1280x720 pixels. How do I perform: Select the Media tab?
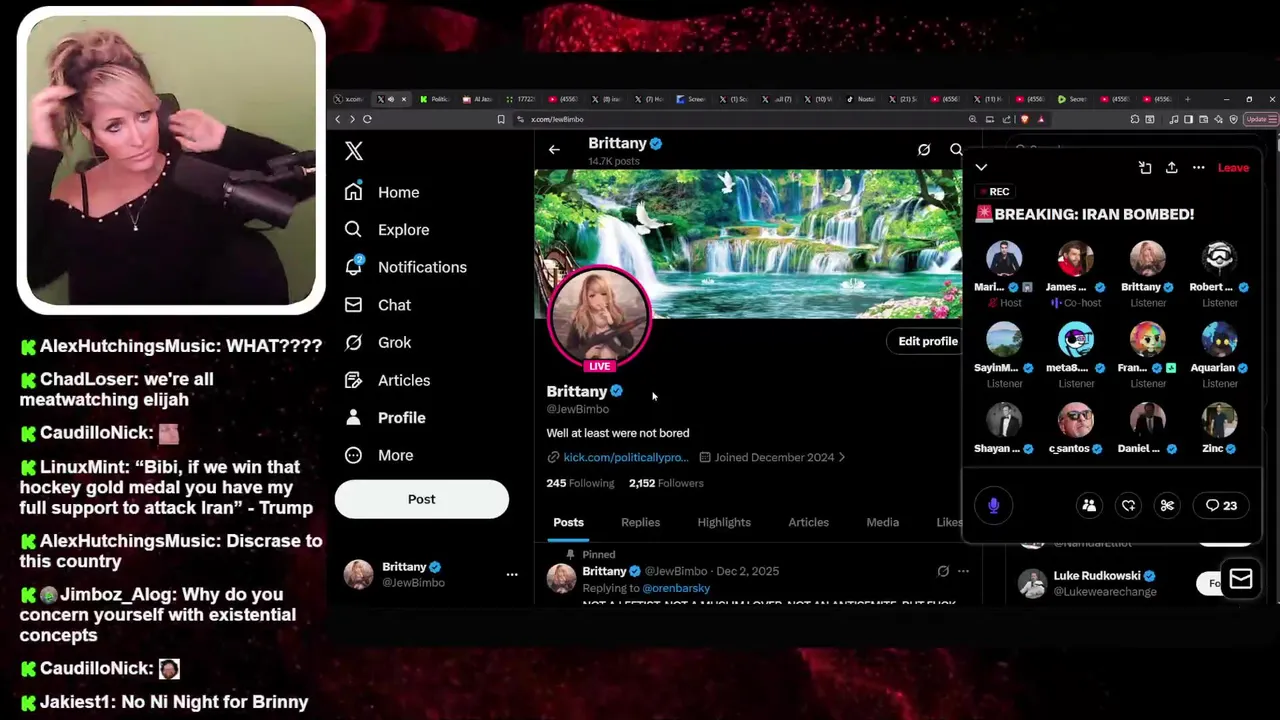coord(882,522)
